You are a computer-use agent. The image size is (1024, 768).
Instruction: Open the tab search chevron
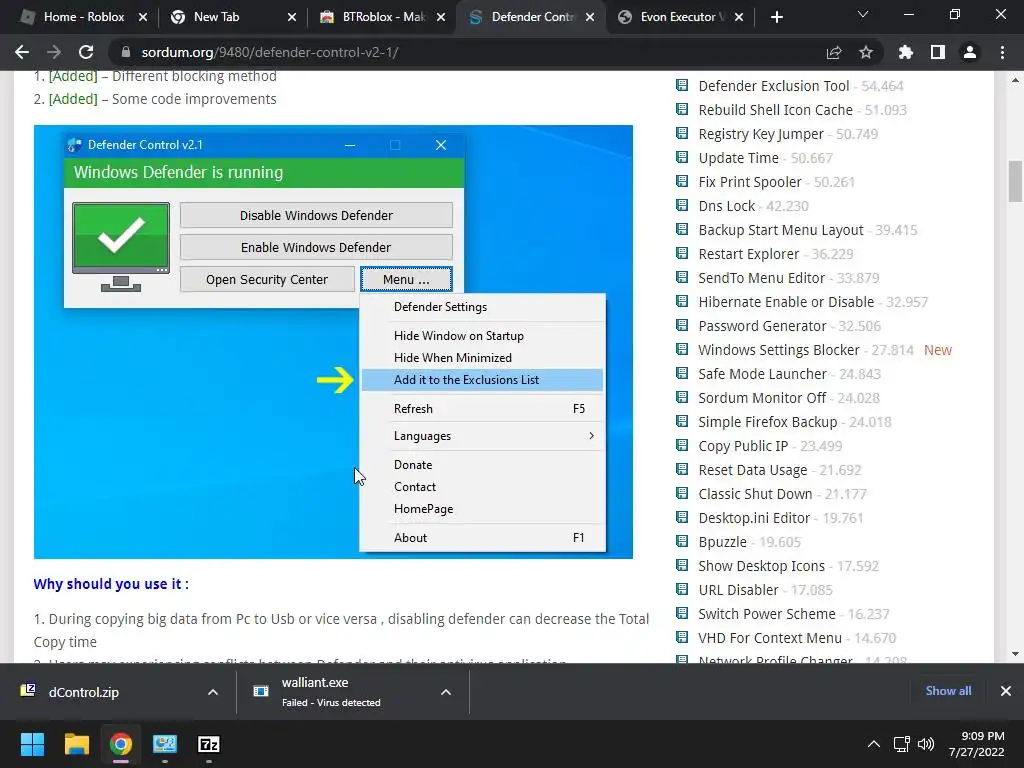click(863, 14)
